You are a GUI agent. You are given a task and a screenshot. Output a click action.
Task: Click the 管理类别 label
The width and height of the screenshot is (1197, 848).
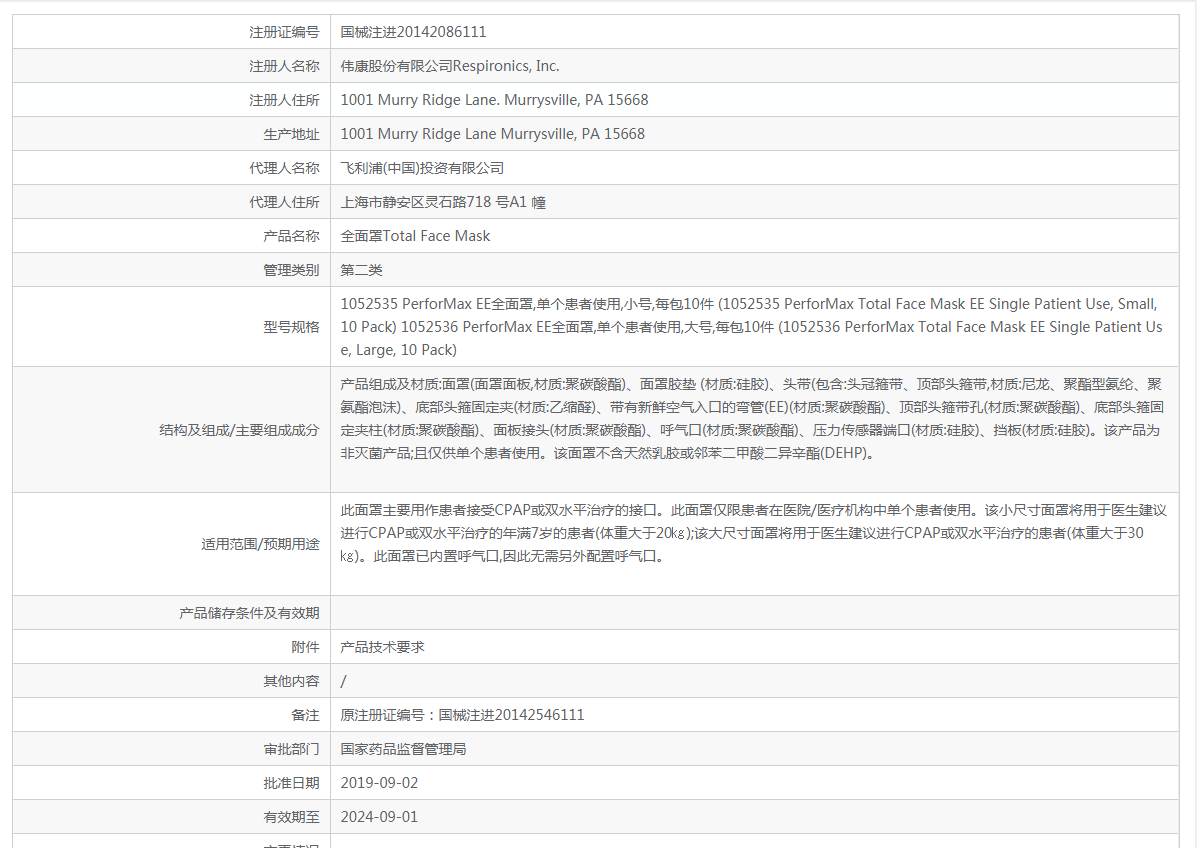pyautogui.click(x=292, y=270)
